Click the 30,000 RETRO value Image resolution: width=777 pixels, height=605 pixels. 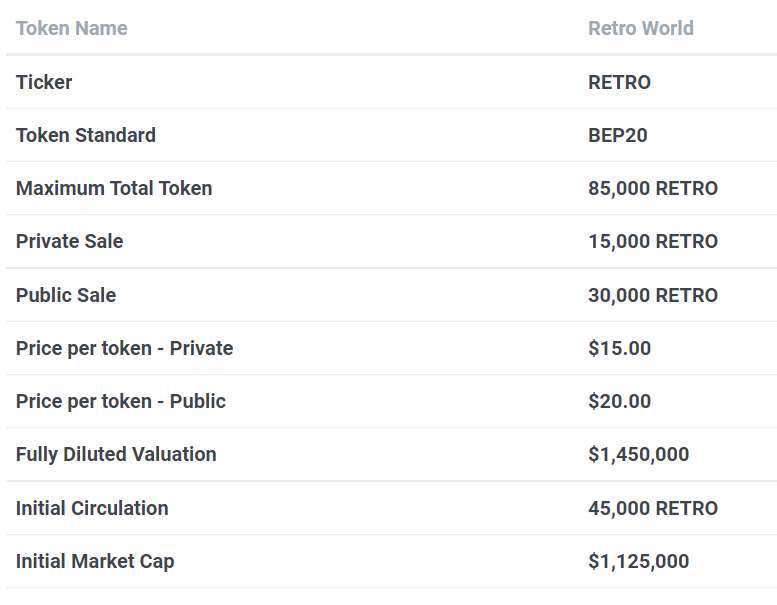(x=652, y=295)
